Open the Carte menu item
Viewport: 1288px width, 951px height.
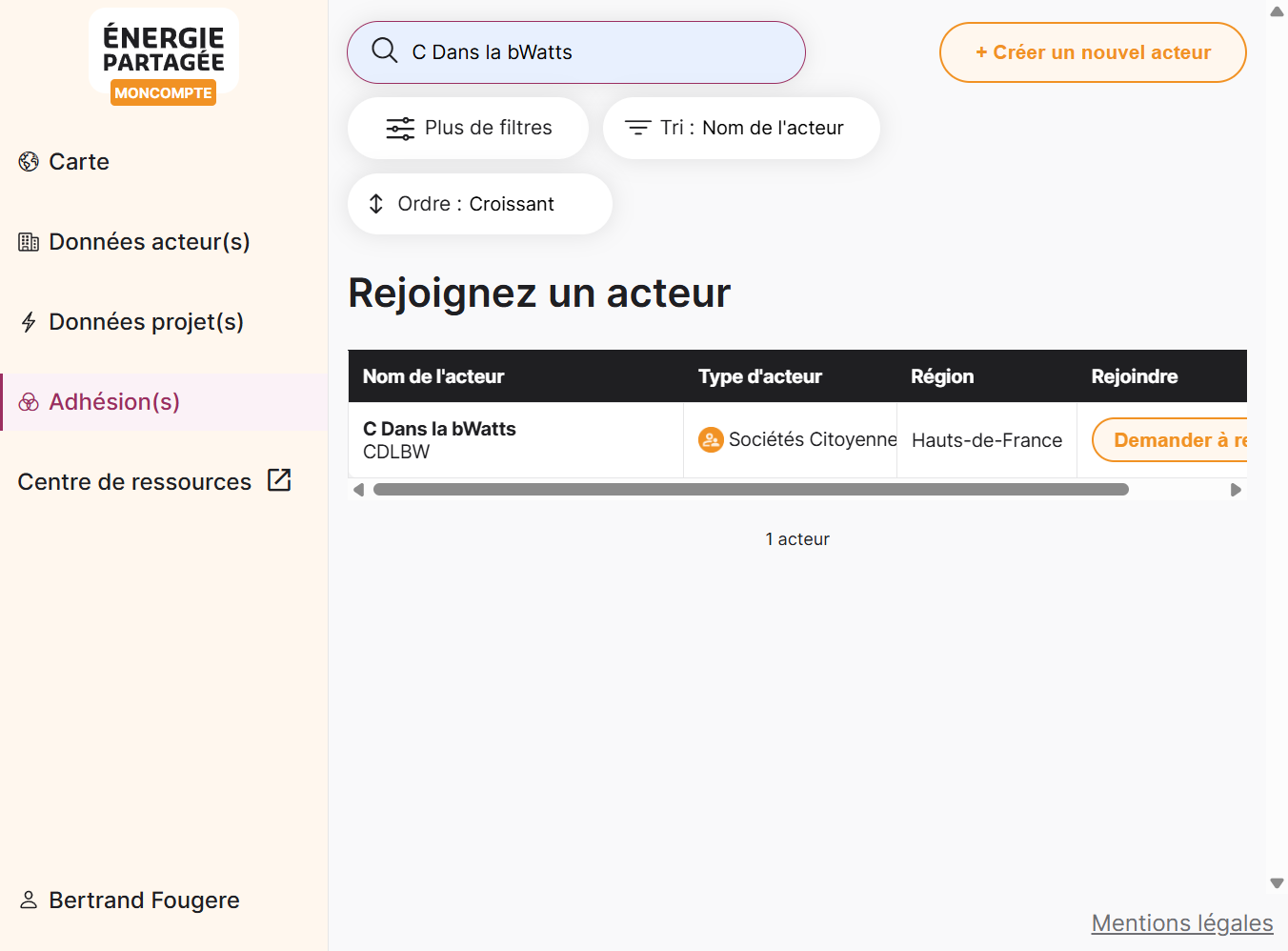pyautogui.click(x=164, y=162)
